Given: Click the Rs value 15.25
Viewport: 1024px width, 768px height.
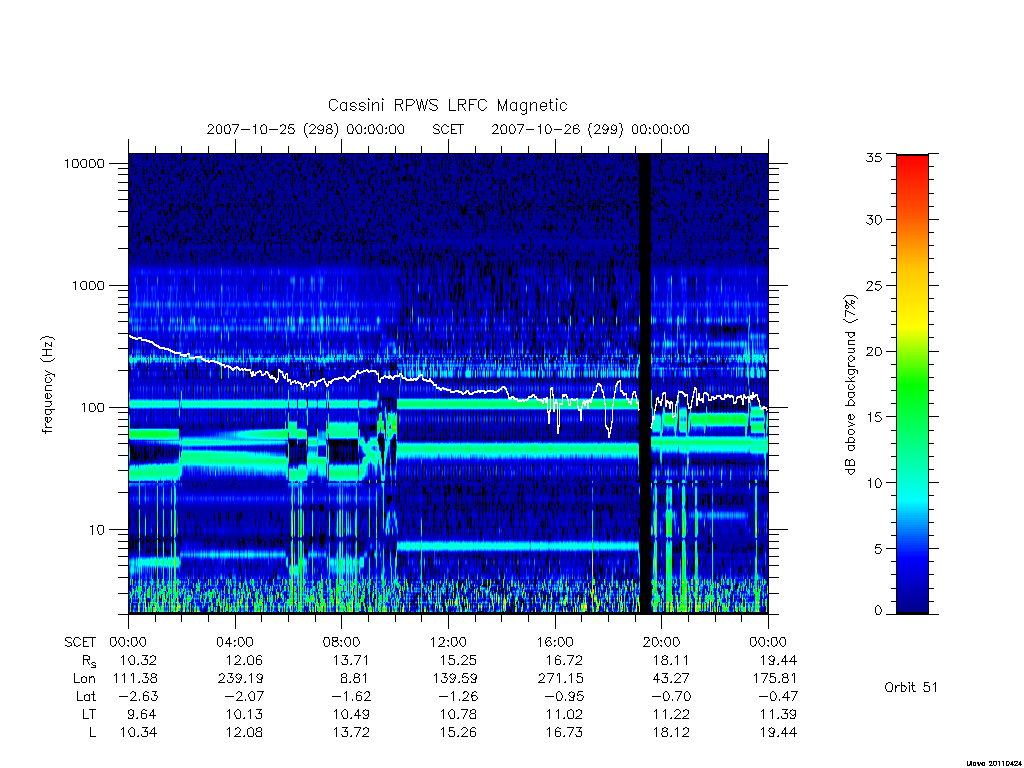Looking at the screenshot, I should click(458, 660).
